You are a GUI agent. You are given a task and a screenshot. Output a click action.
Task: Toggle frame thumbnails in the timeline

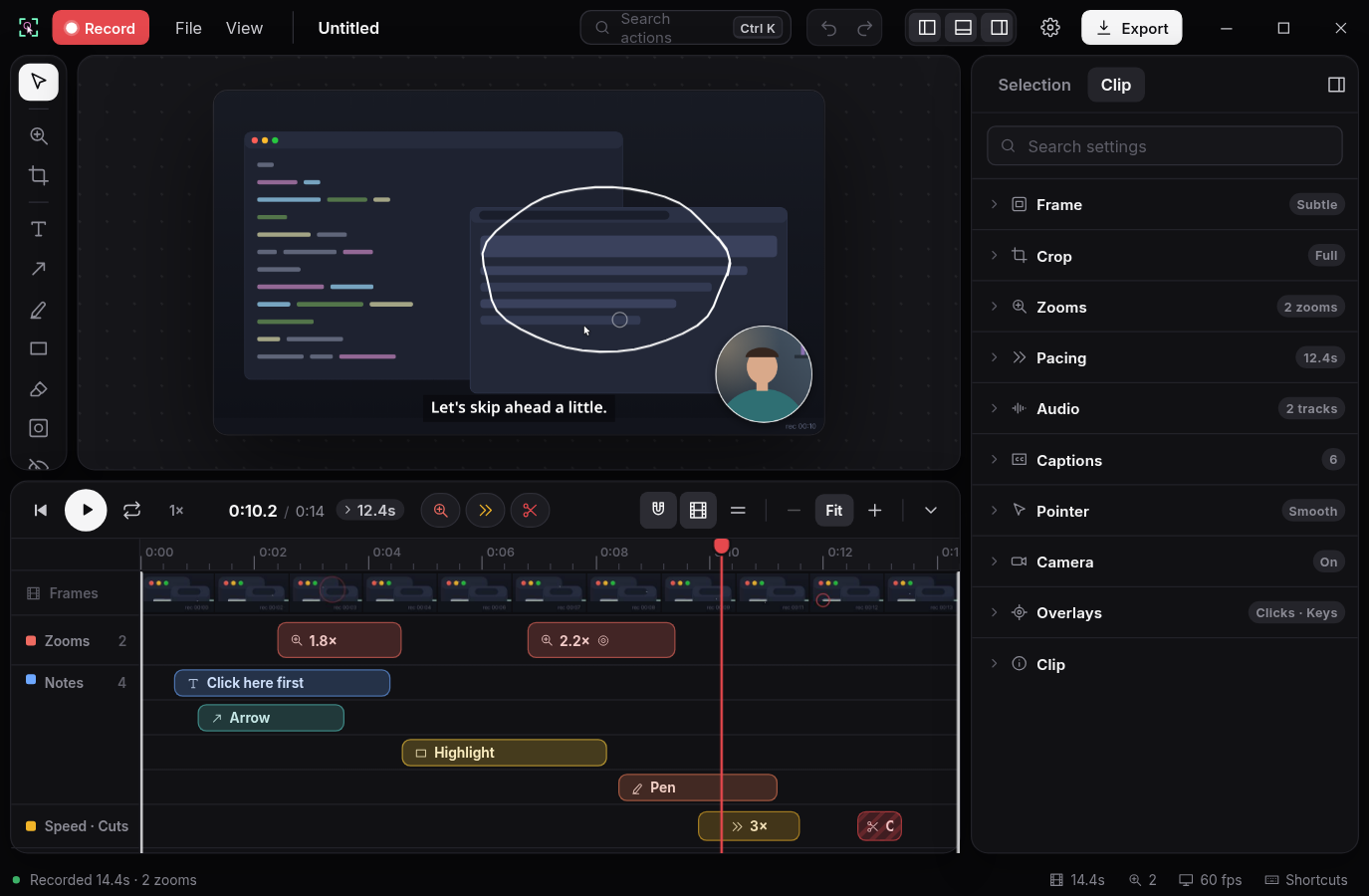click(698, 511)
